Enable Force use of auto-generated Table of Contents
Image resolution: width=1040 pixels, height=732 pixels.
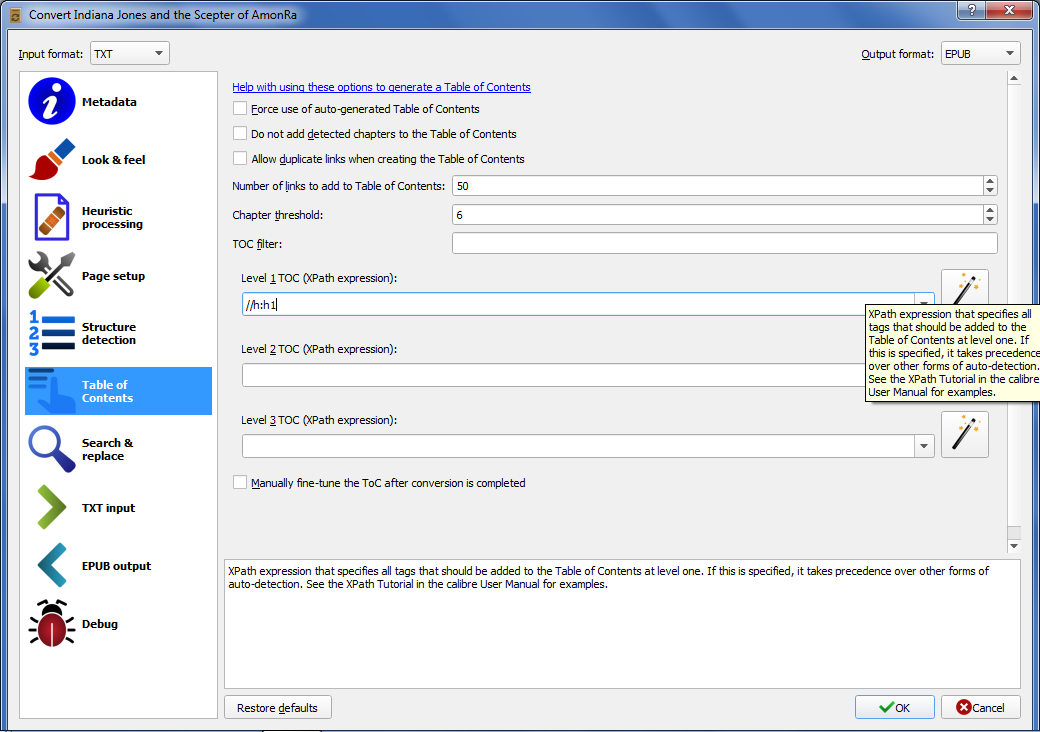pyautogui.click(x=240, y=109)
